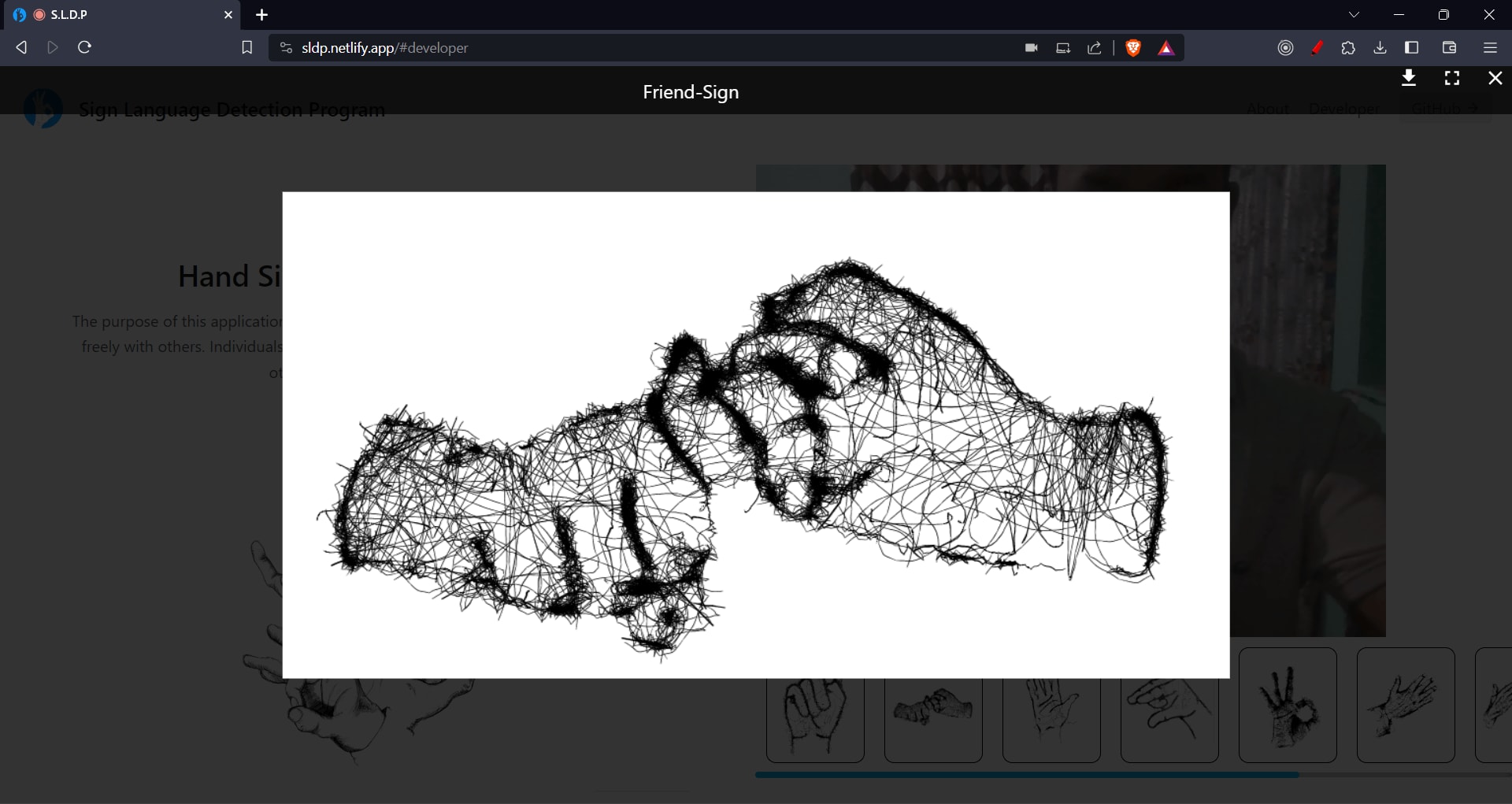This screenshot has width=1512, height=804.
Task: Click the Sign Language Detection Program logo
Action: tap(43, 109)
